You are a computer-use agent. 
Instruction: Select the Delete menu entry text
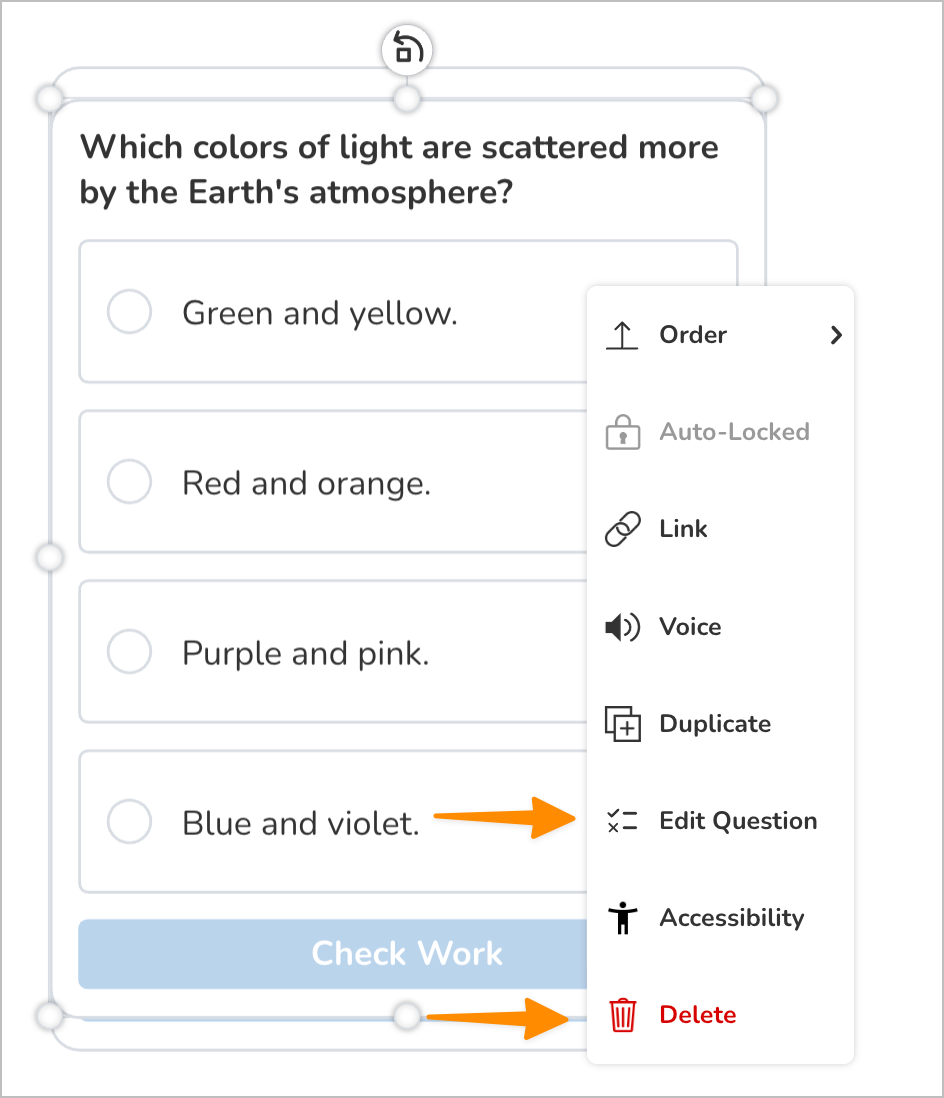pos(698,1015)
